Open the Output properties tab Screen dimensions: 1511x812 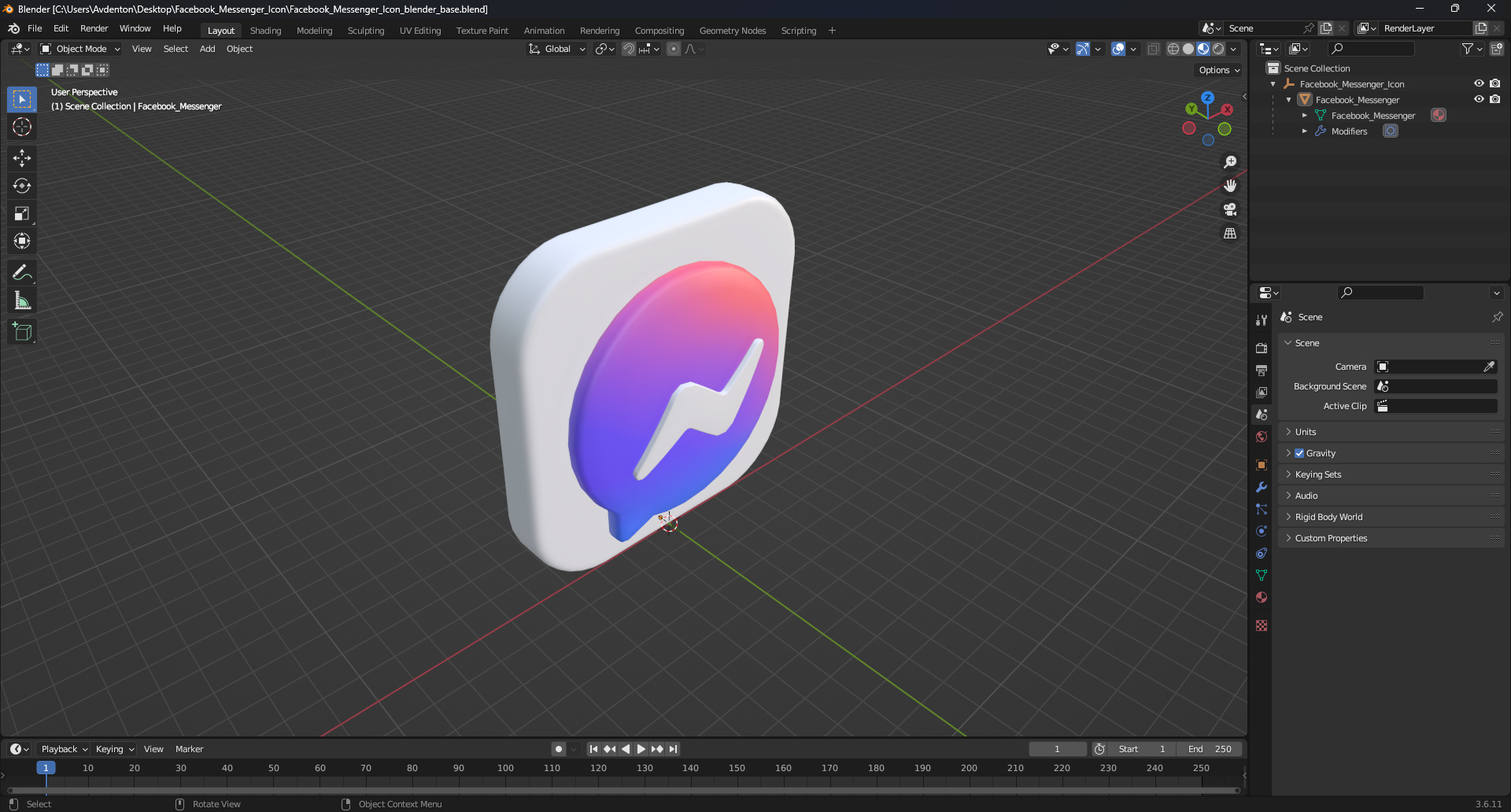click(1262, 370)
